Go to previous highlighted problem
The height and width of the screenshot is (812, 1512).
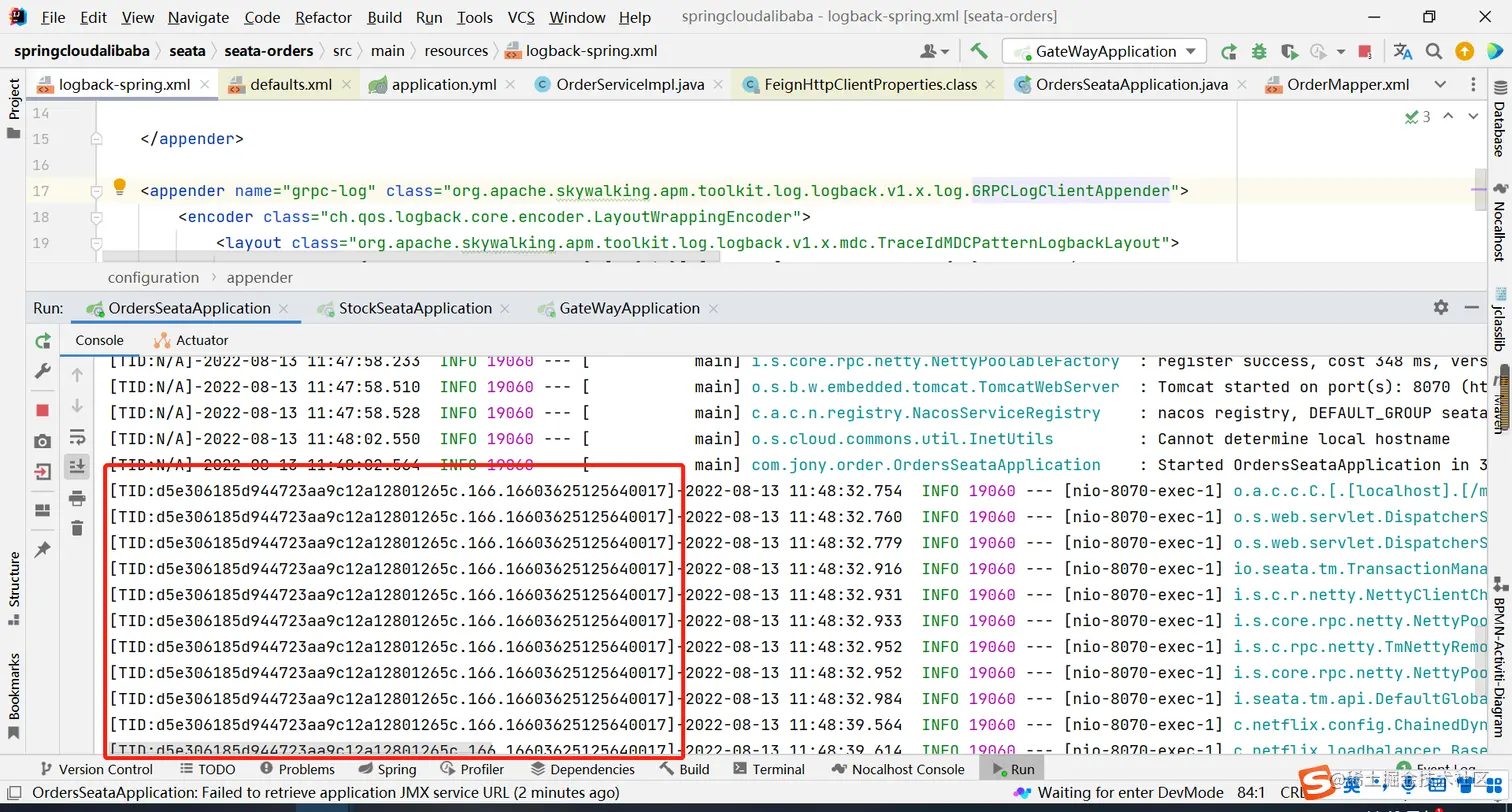click(x=1447, y=117)
